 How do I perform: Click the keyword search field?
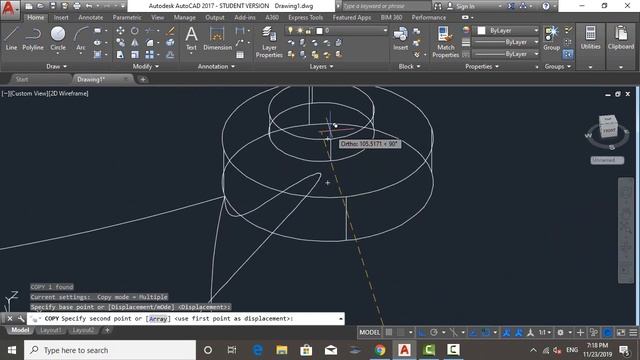pos(386,6)
